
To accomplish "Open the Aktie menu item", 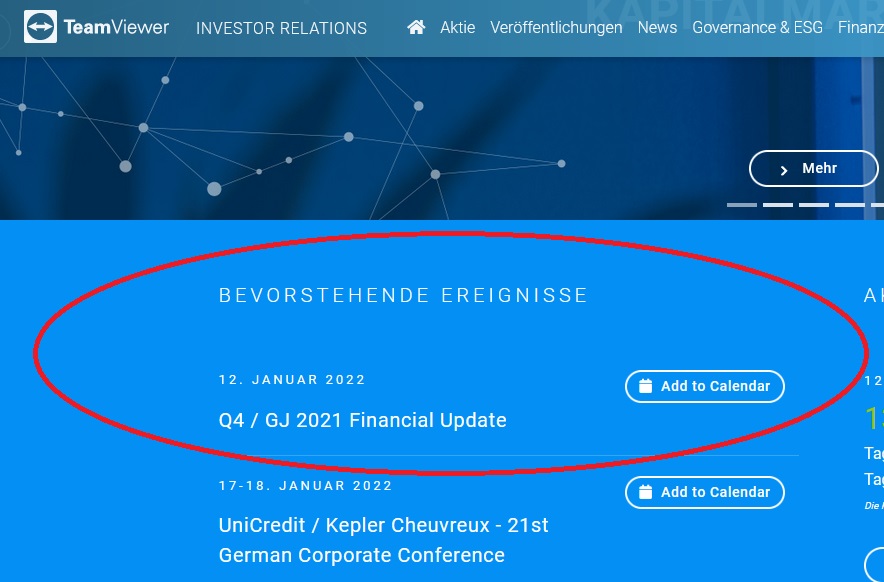I will [457, 28].
